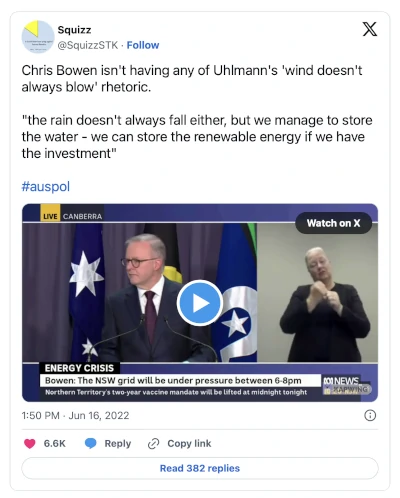The image size is (400, 498).
Task: Click the X logo icon
Action: tap(370, 29)
